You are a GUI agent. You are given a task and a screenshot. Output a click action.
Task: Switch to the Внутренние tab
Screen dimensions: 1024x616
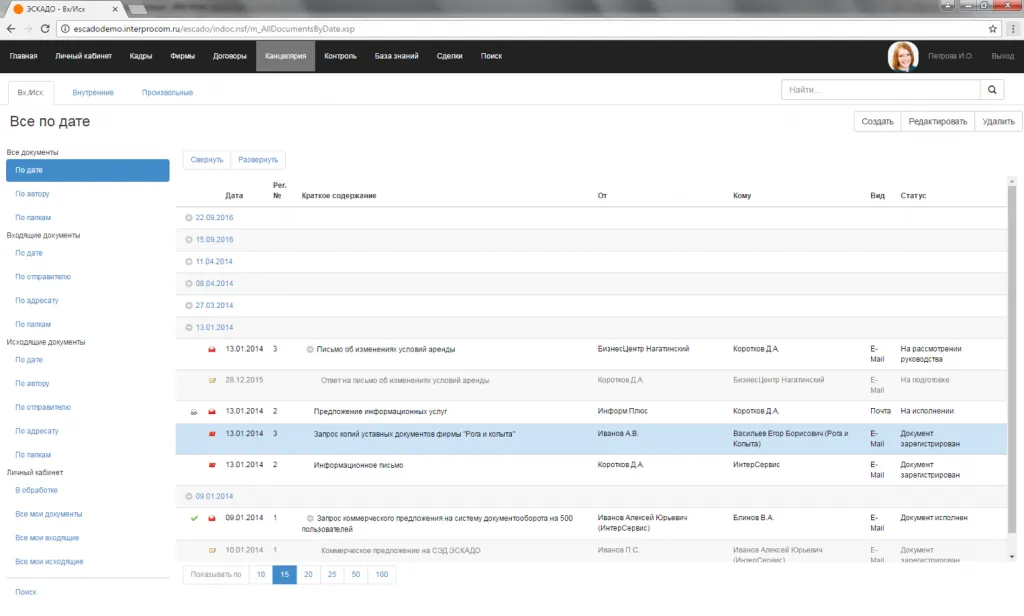[93, 92]
